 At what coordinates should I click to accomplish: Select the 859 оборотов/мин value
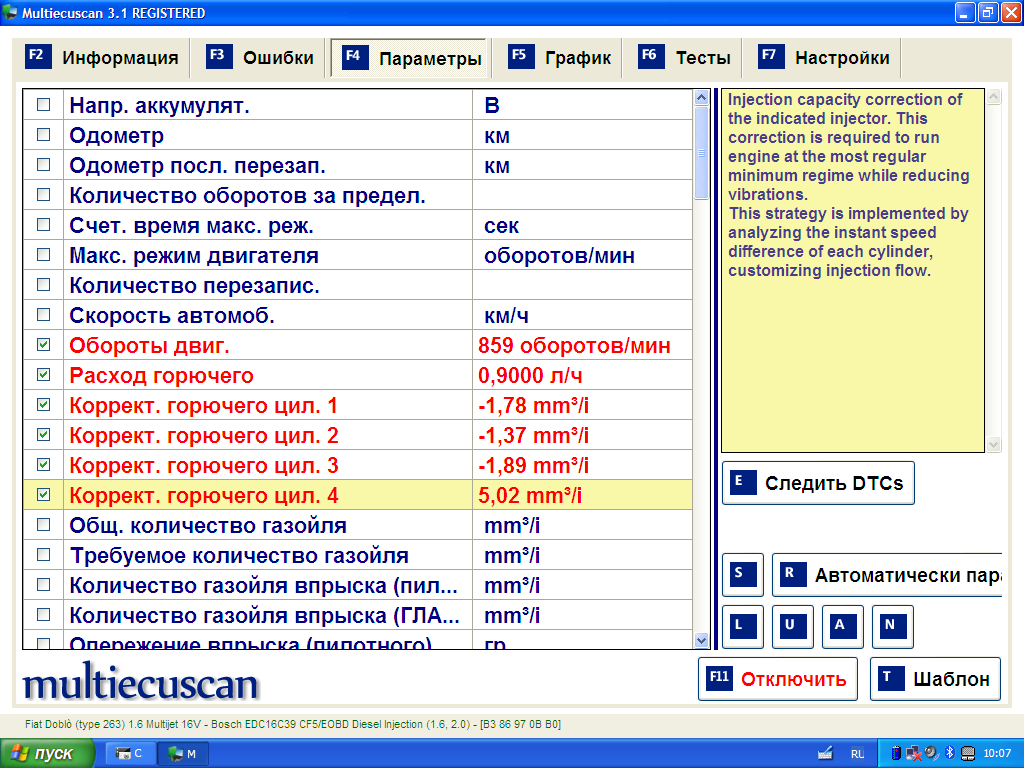tap(574, 345)
